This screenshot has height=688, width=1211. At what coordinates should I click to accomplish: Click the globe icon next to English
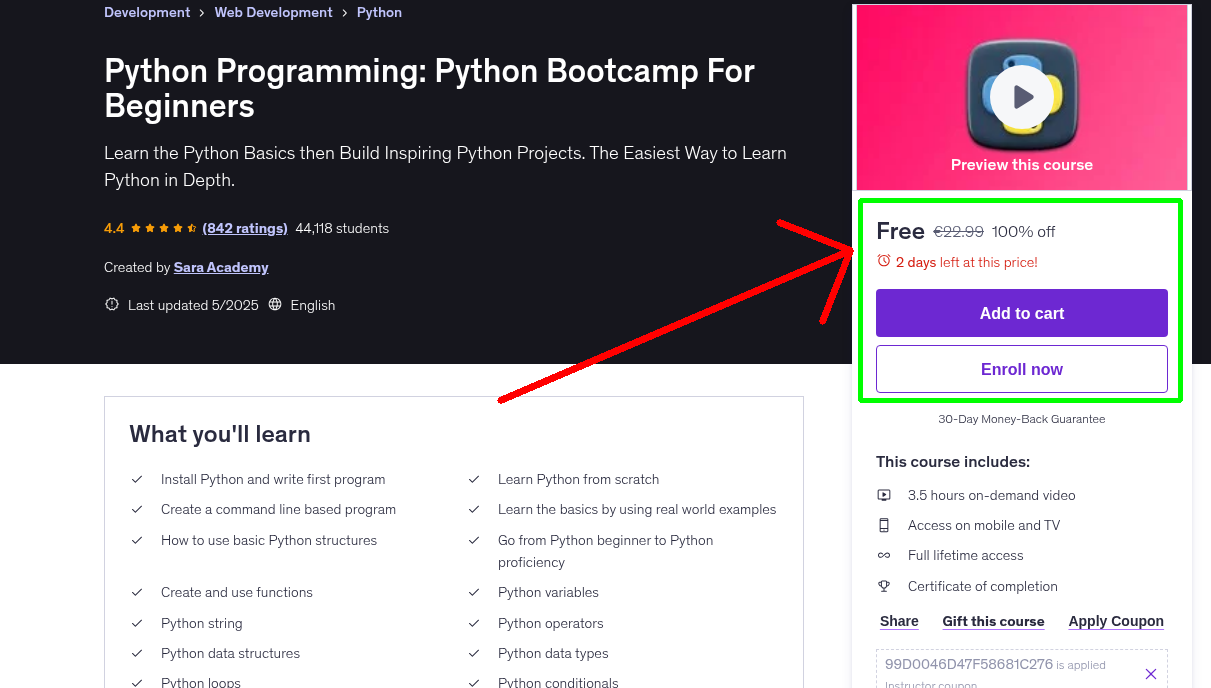click(275, 305)
